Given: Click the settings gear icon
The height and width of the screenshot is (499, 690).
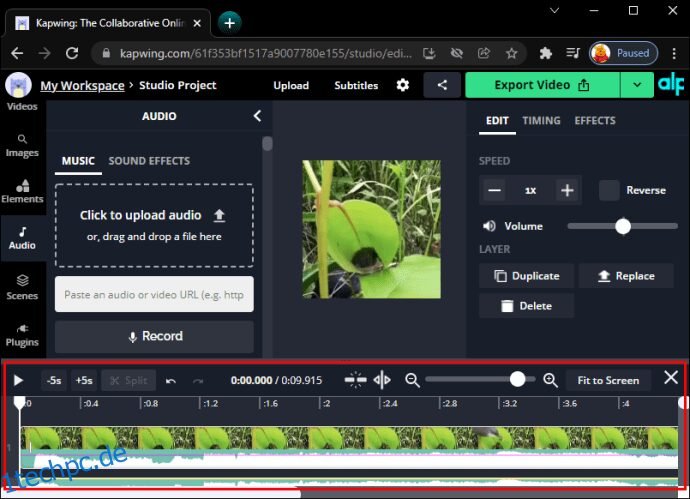Looking at the screenshot, I should click(403, 85).
